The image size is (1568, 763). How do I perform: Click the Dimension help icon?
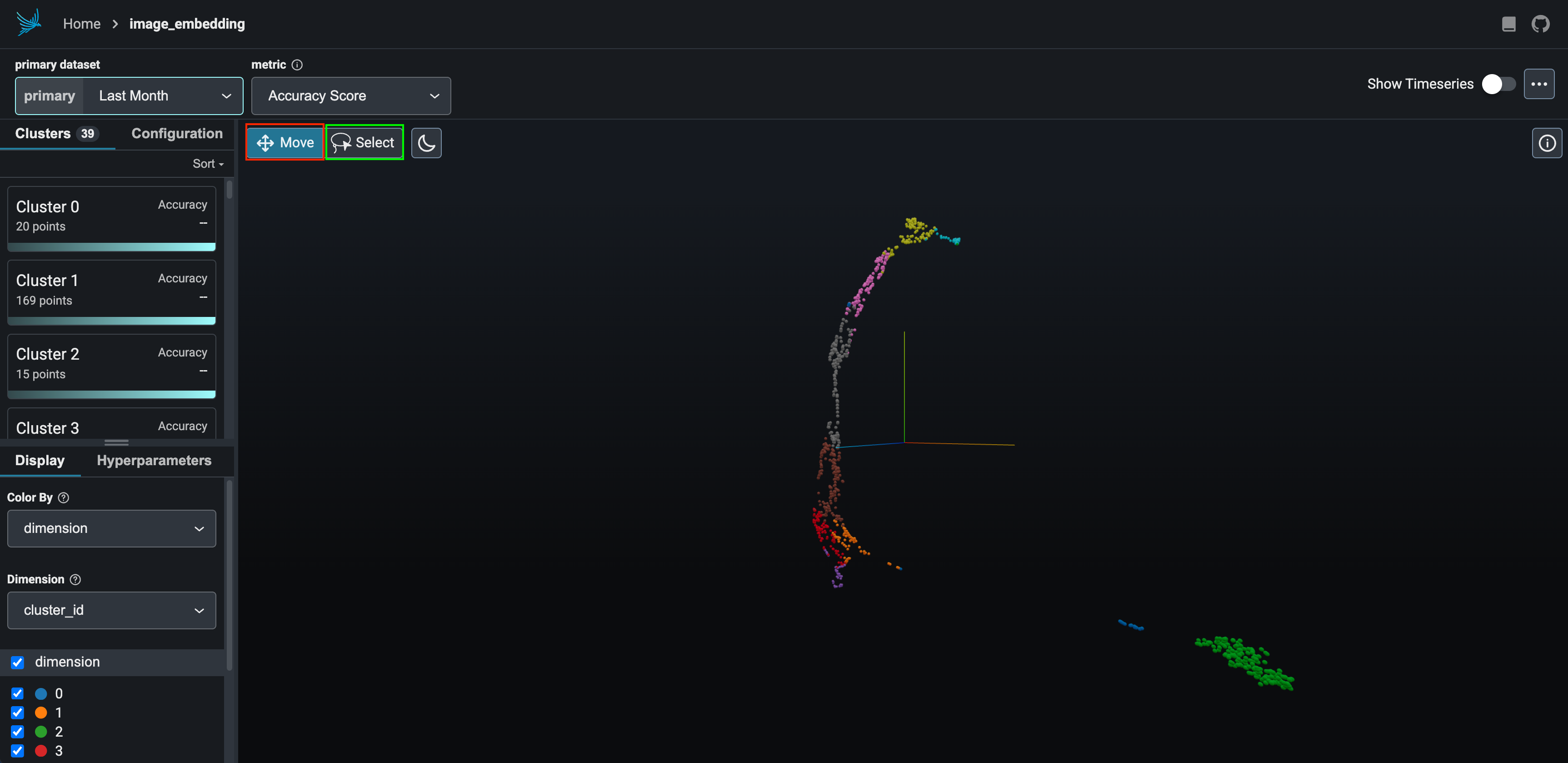coord(75,579)
